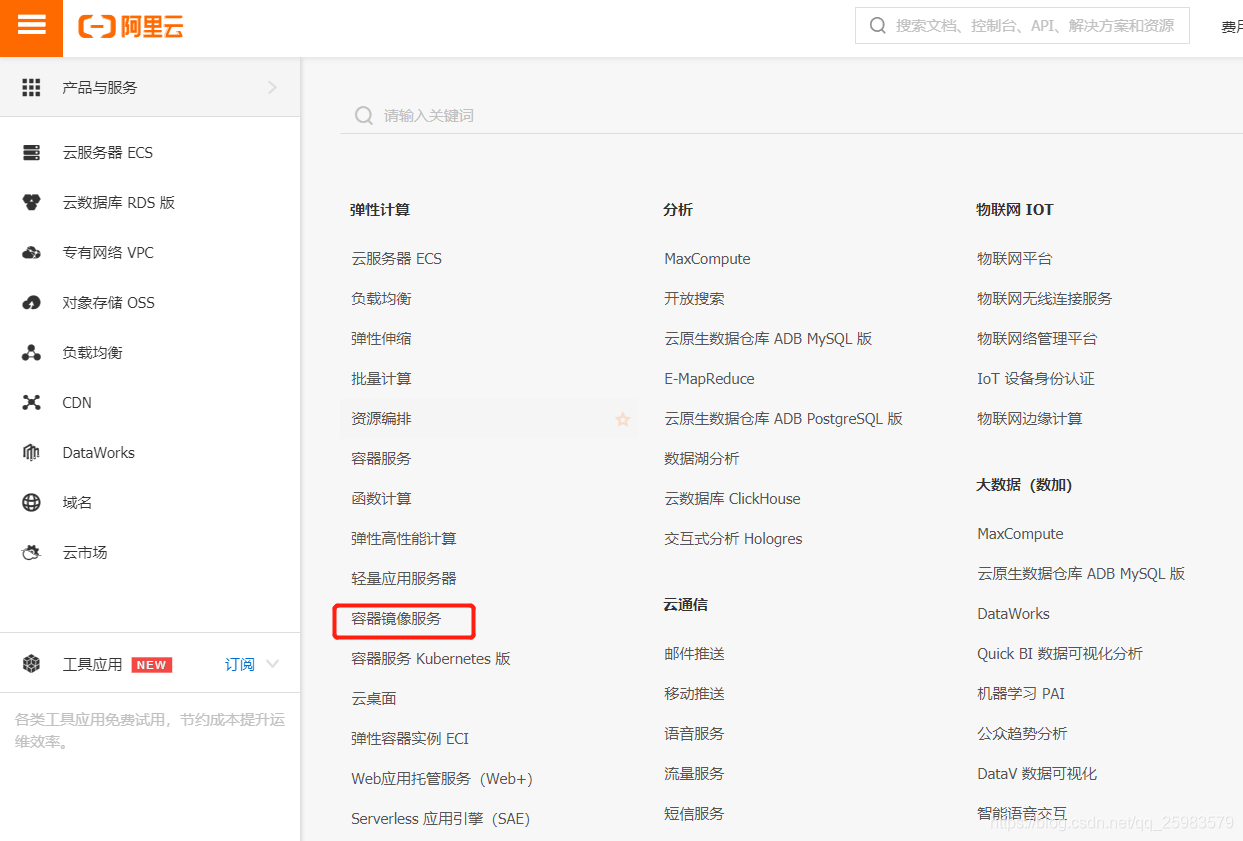This screenshot has width=1243, height=841.
Task: Open Web应用托管服务 (Web+) link
Action: 442,779
